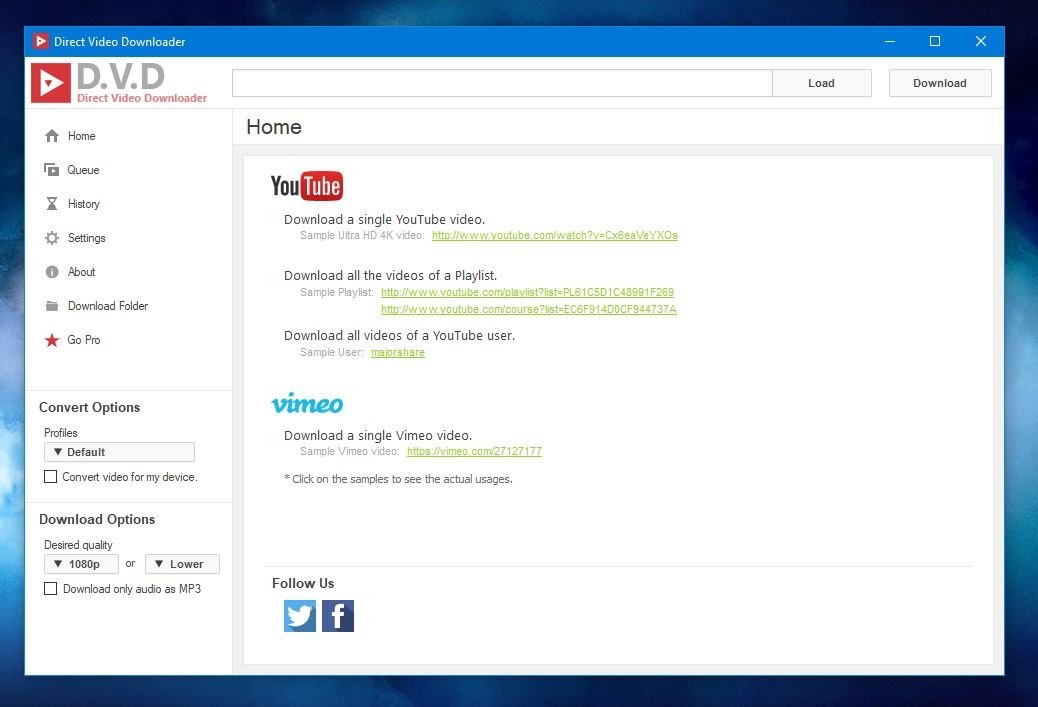This screenshot has height=707, width=1038.
Task: Click the About info icon
Action: 52,272
